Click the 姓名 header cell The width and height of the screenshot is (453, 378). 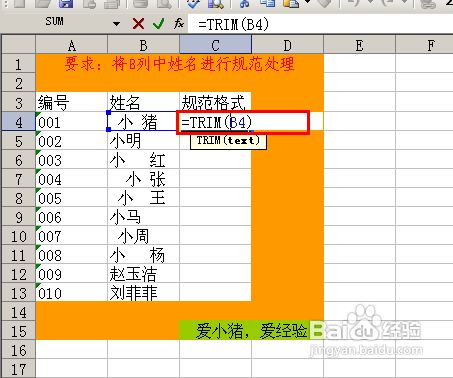pyautogui.click(x=143, y=102)
